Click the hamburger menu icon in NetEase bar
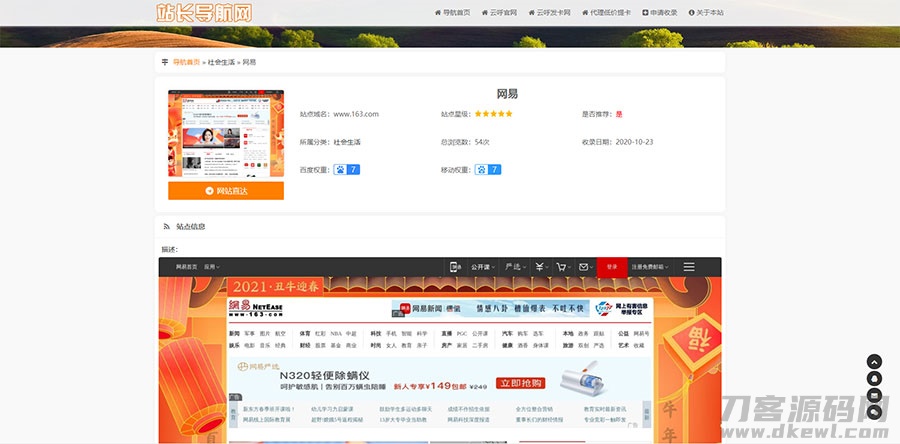Viewport: 900px width, 444px height. click(689, 267)
